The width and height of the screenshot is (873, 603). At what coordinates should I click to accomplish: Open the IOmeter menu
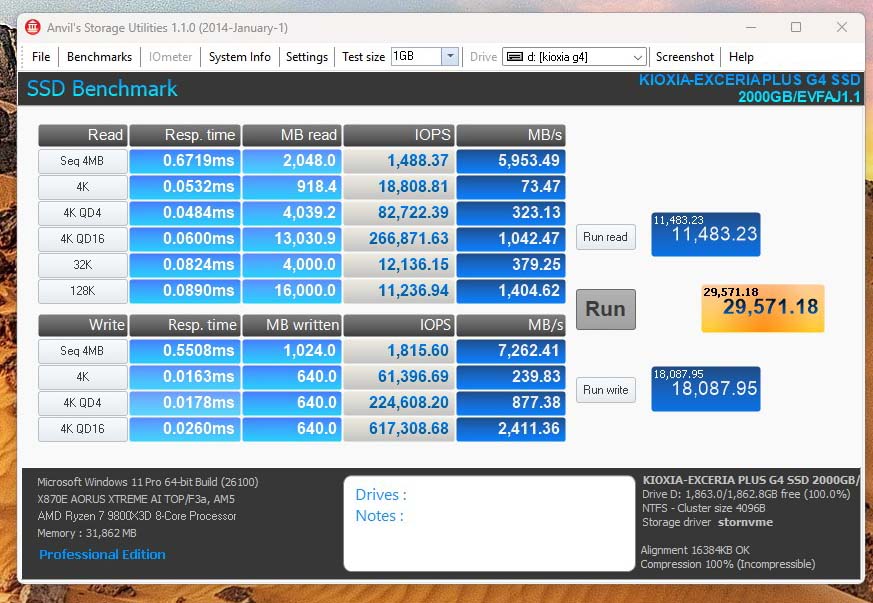click(170, 57)
